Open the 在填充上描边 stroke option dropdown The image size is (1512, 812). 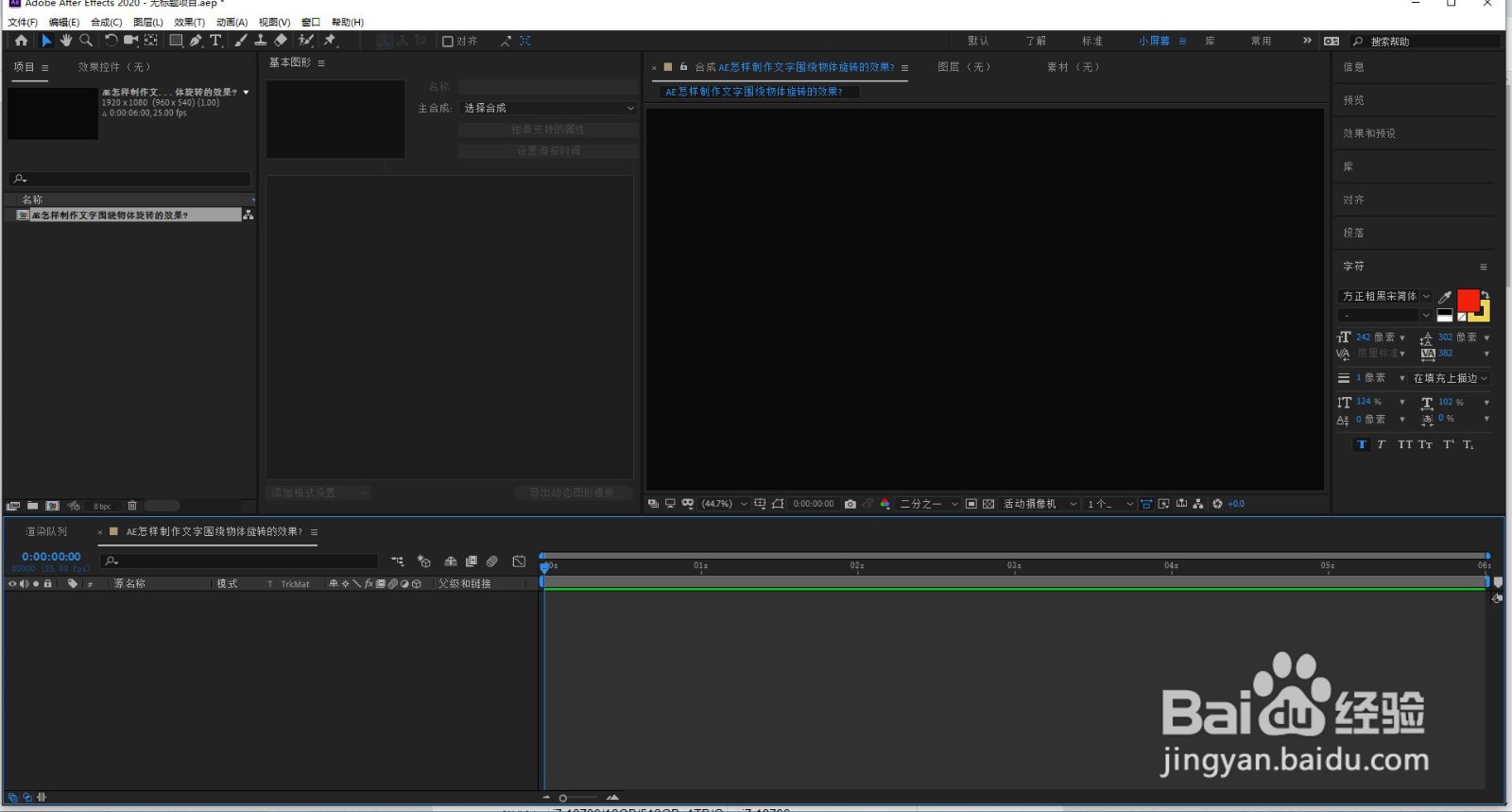click(x=1451, y=378)
